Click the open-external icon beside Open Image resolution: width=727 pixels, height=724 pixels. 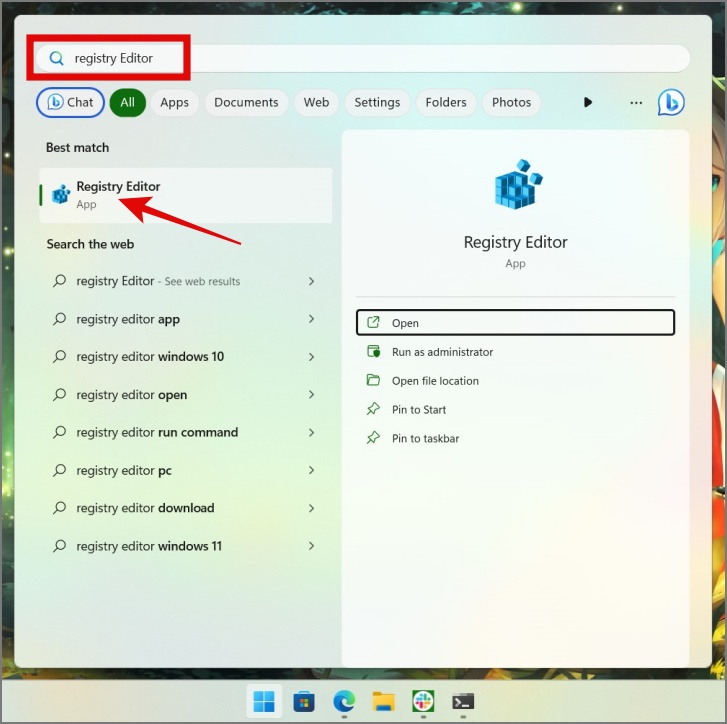click(373, 322)
